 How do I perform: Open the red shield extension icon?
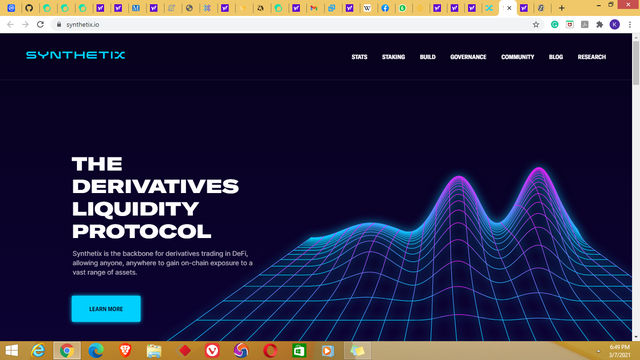point(570,24)
